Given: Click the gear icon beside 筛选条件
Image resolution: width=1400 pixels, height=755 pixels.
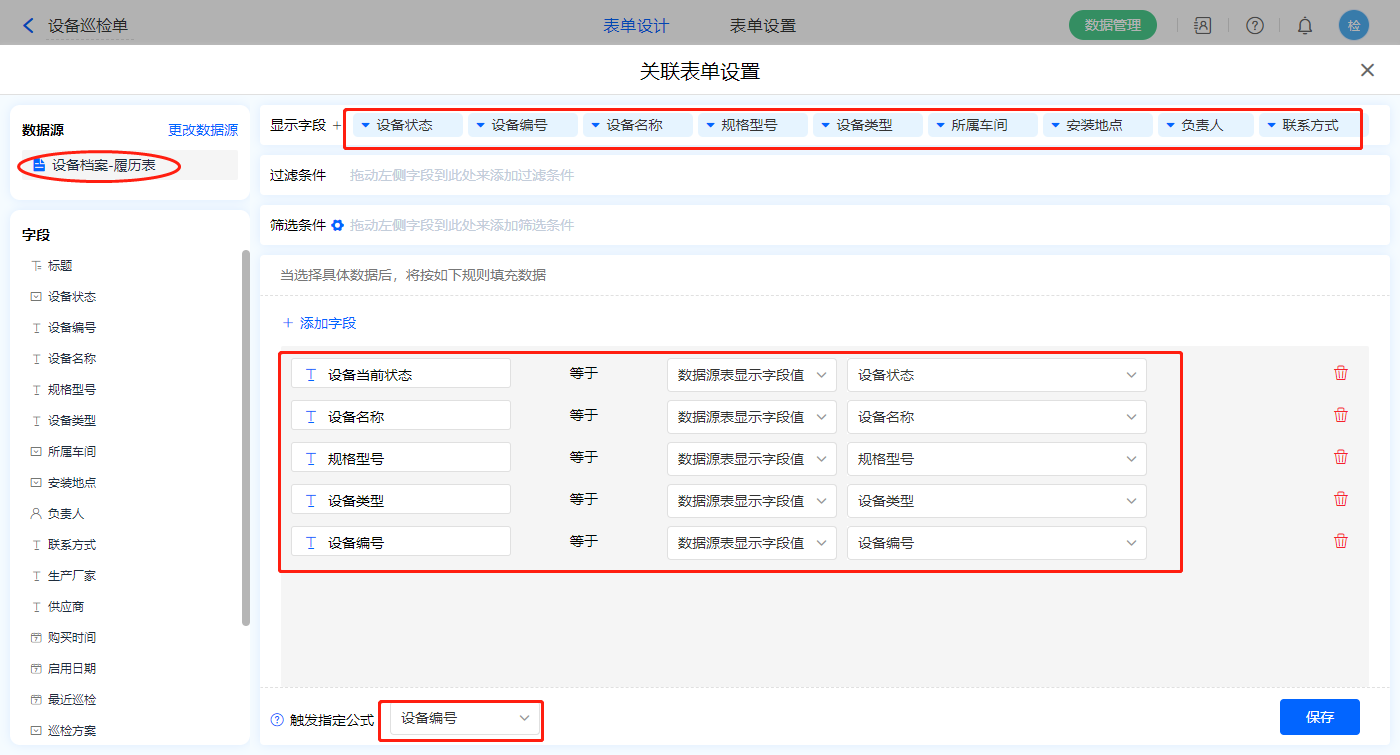Looking at the screenshot, I should [338, 225].
